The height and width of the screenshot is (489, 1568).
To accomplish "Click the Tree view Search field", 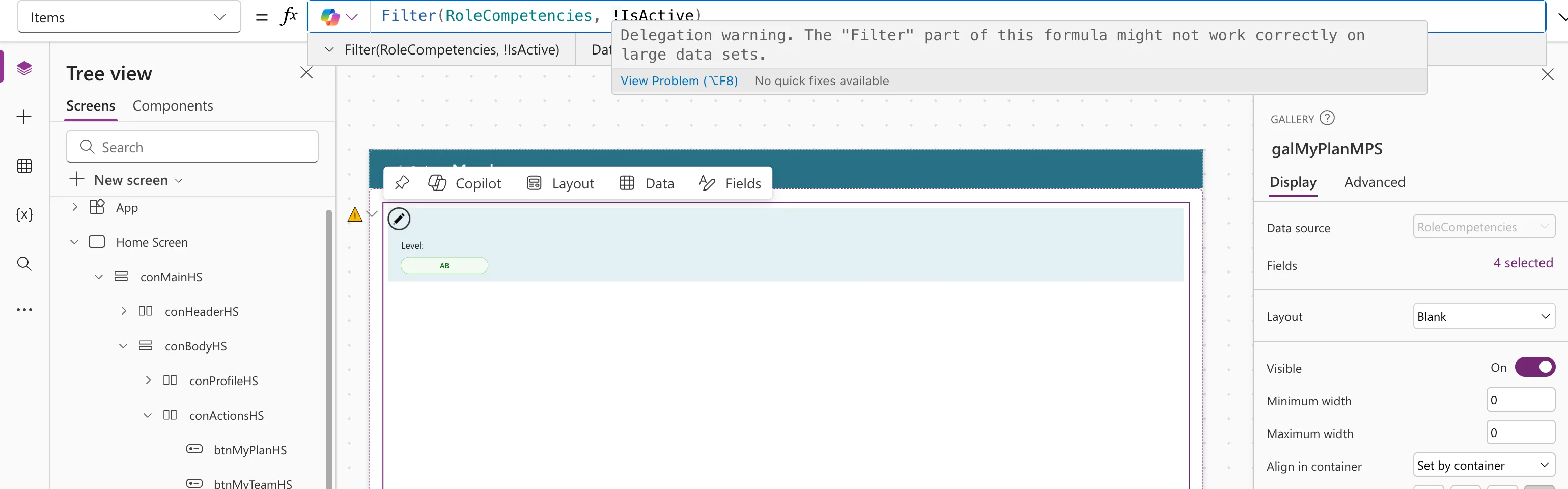I will 192,147.
